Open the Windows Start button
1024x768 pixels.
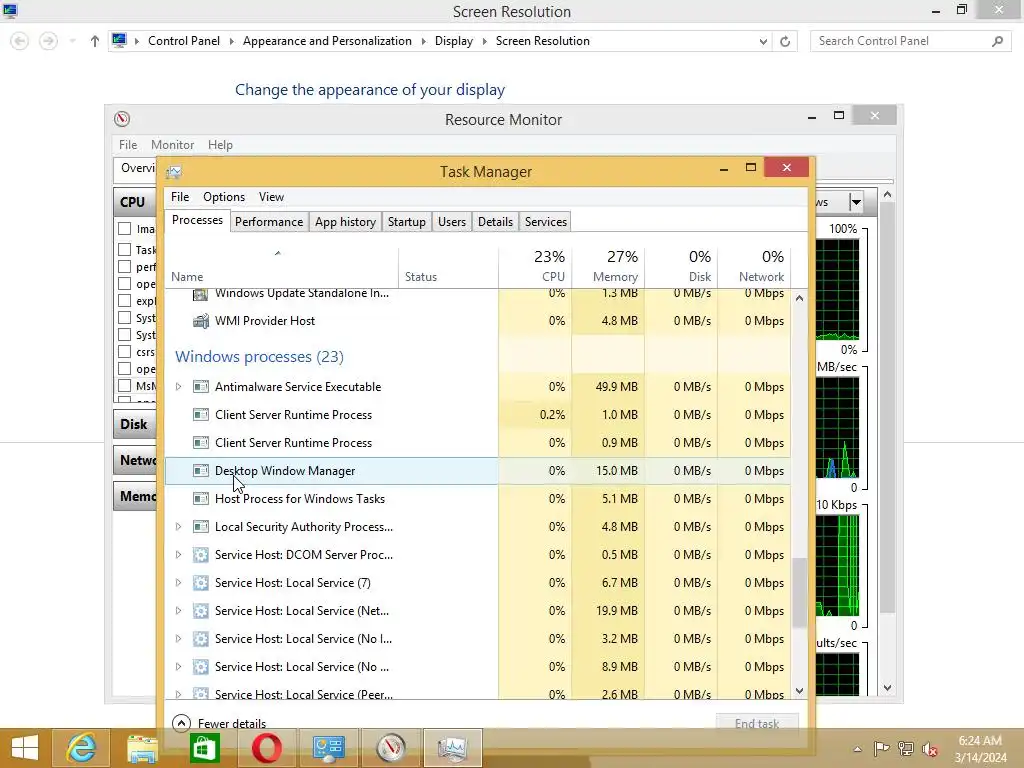click(x=25, y=748)
